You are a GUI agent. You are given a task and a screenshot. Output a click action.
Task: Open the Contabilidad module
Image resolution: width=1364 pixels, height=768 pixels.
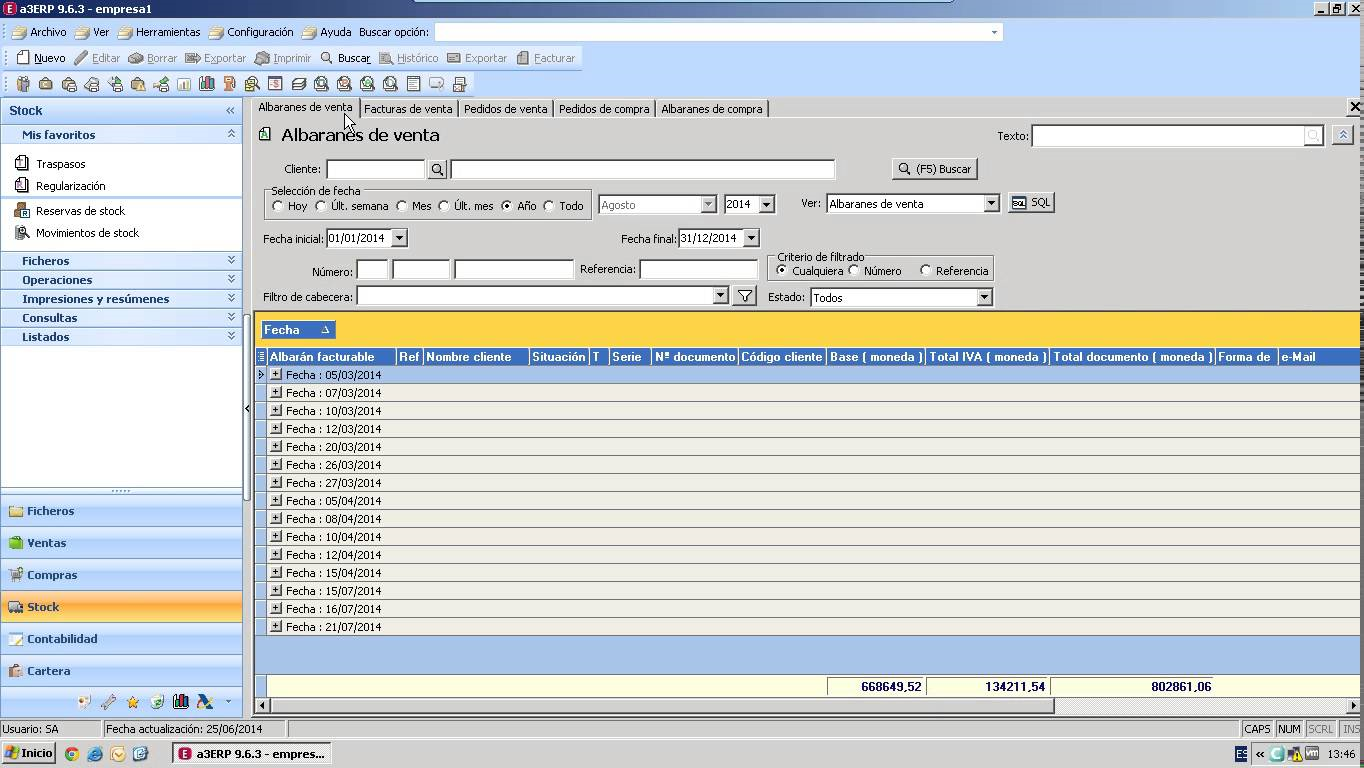[x=62, y=639]
